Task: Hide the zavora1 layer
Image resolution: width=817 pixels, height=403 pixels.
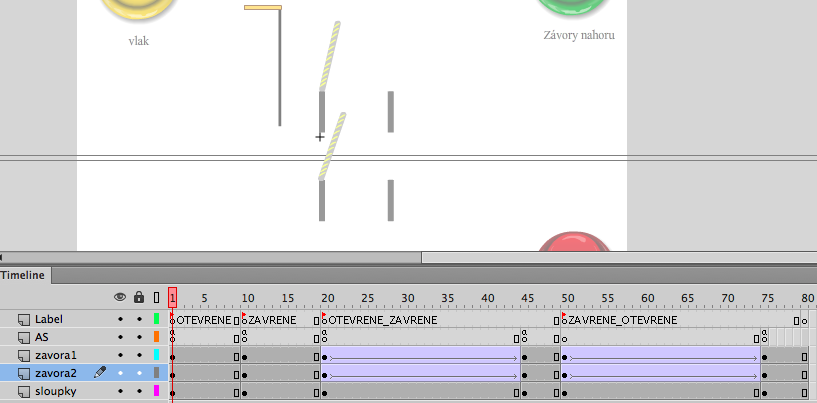Action: 120,355
